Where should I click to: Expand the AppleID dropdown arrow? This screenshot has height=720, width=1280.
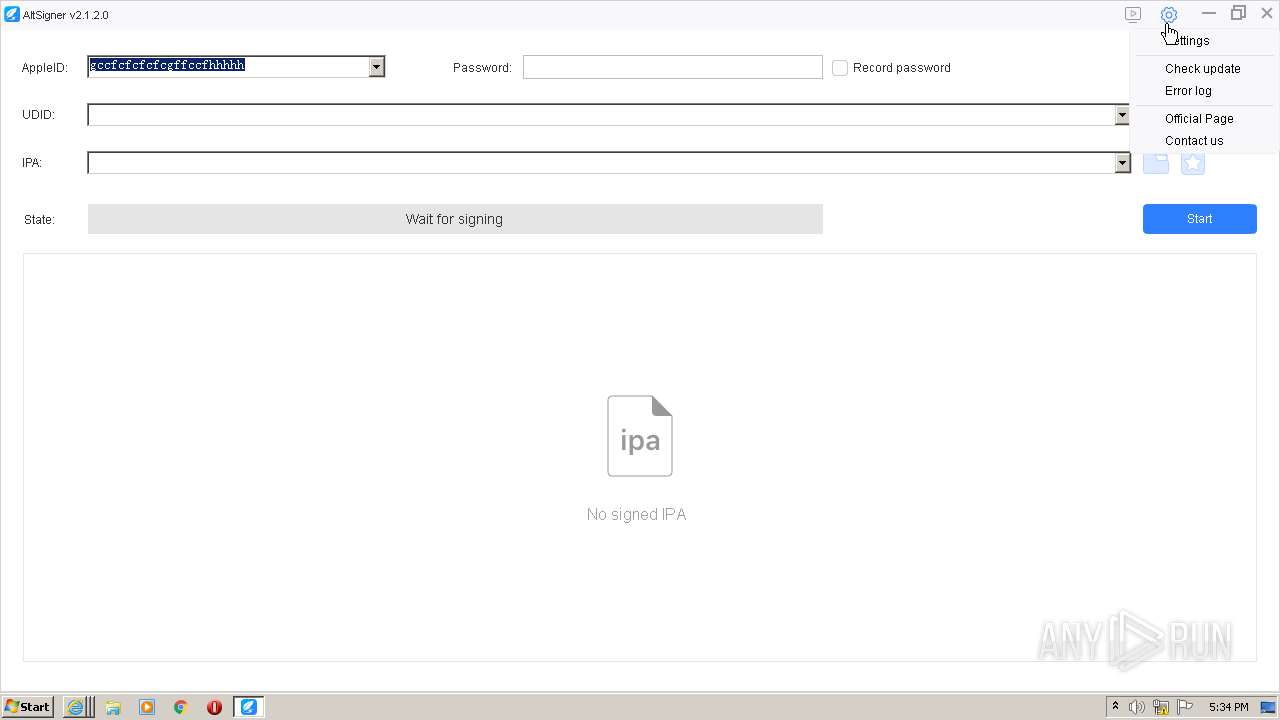tap(376, 67)
